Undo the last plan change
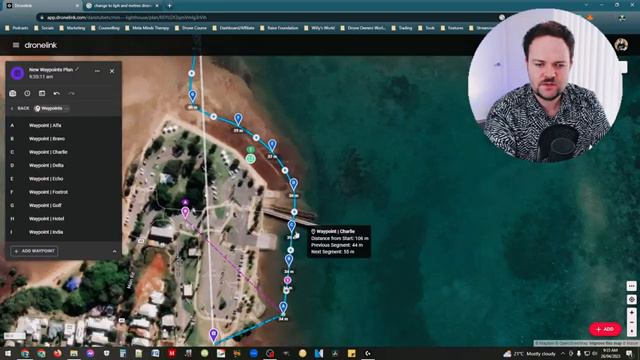This screenshot has width=640, height=360. [x=57, y=93]
